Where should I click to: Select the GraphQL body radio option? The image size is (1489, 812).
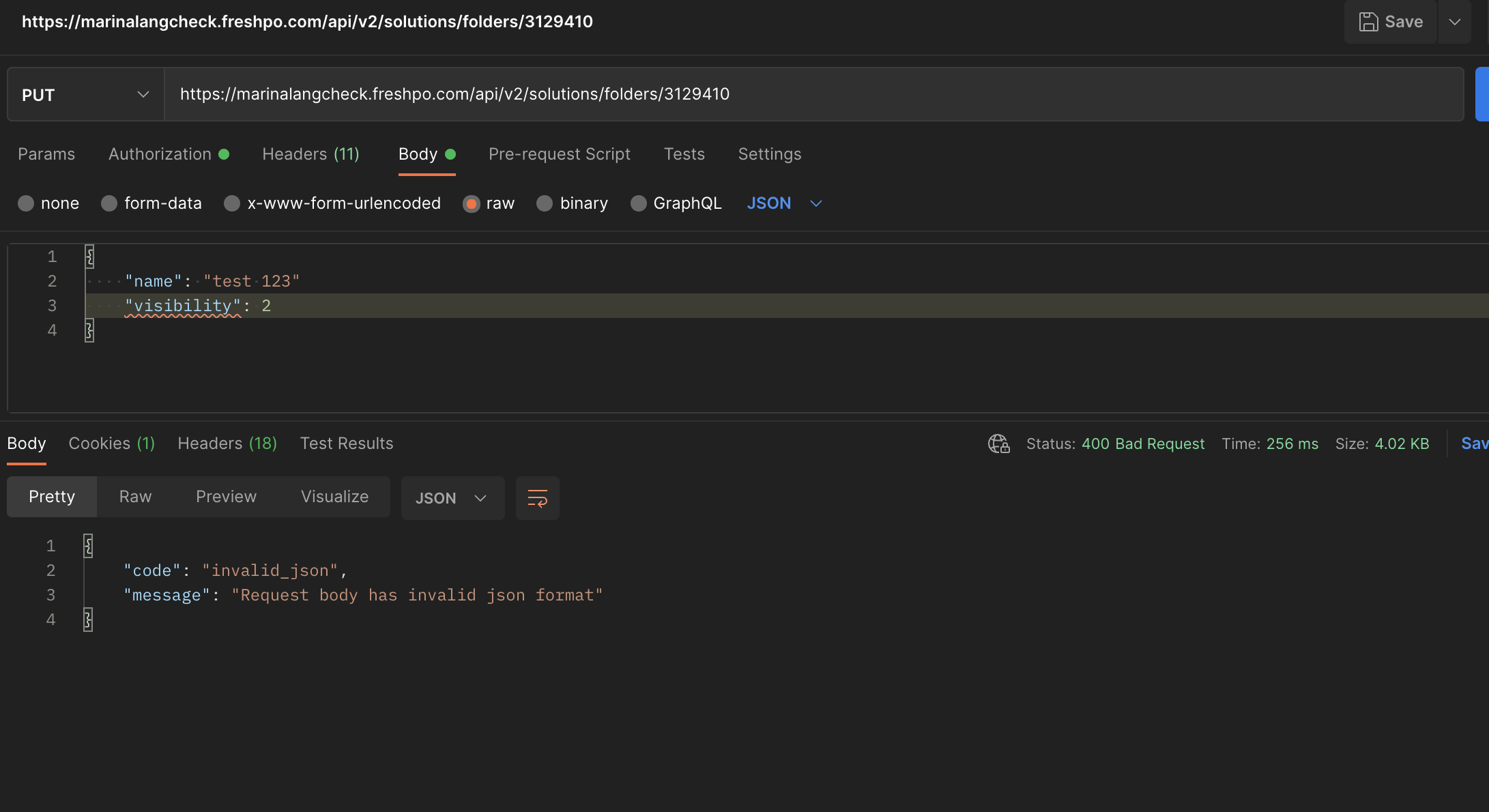638,203
